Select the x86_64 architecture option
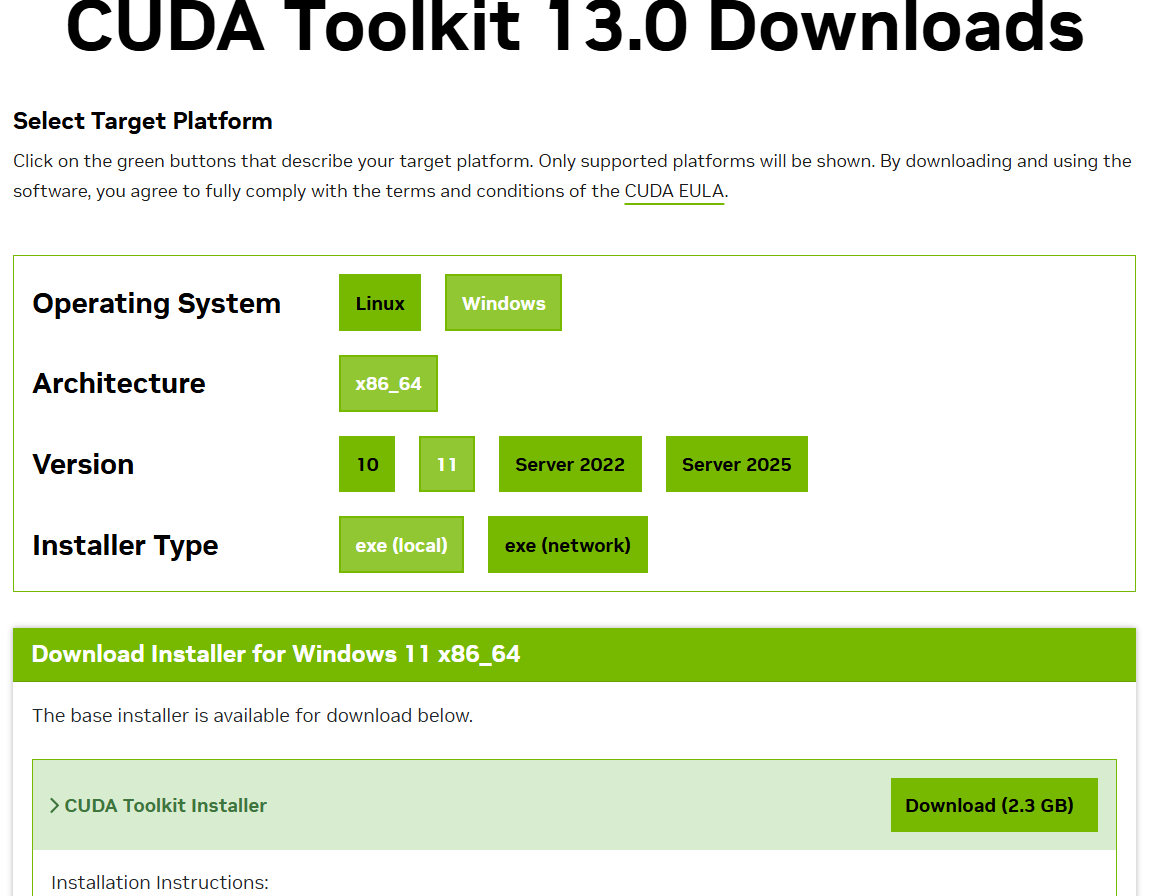 point(388,384)
